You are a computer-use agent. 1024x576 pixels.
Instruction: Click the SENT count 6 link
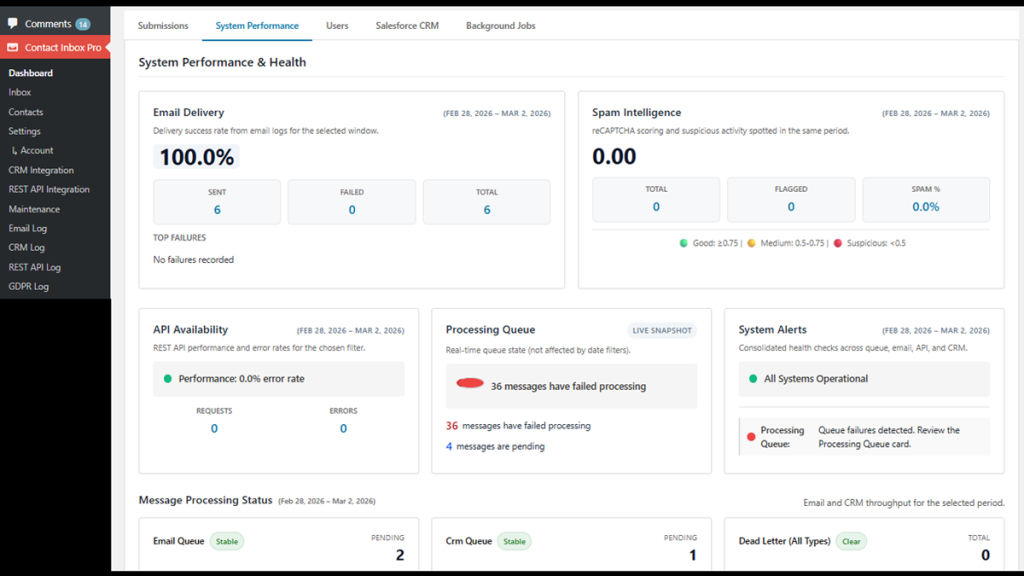[216, 208]
